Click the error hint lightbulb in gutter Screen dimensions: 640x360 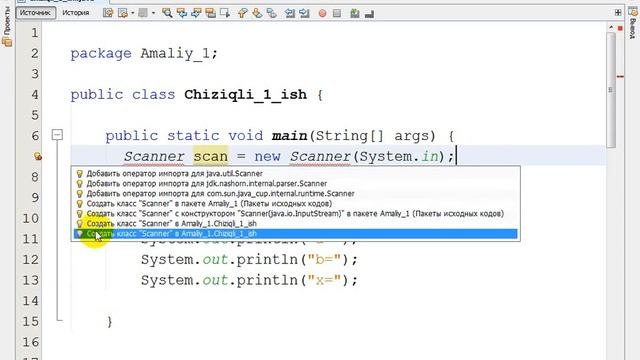(x=37, y=156)
